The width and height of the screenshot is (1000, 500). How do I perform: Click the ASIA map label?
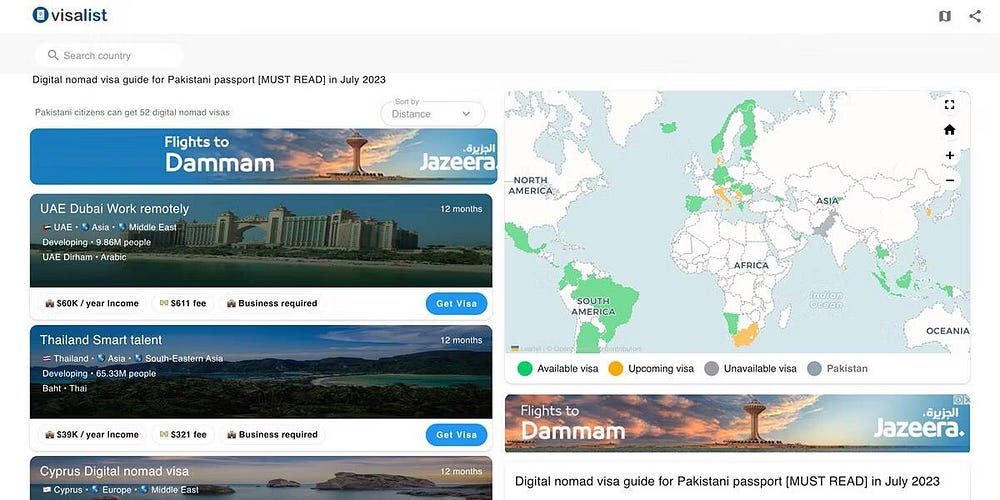827,202
